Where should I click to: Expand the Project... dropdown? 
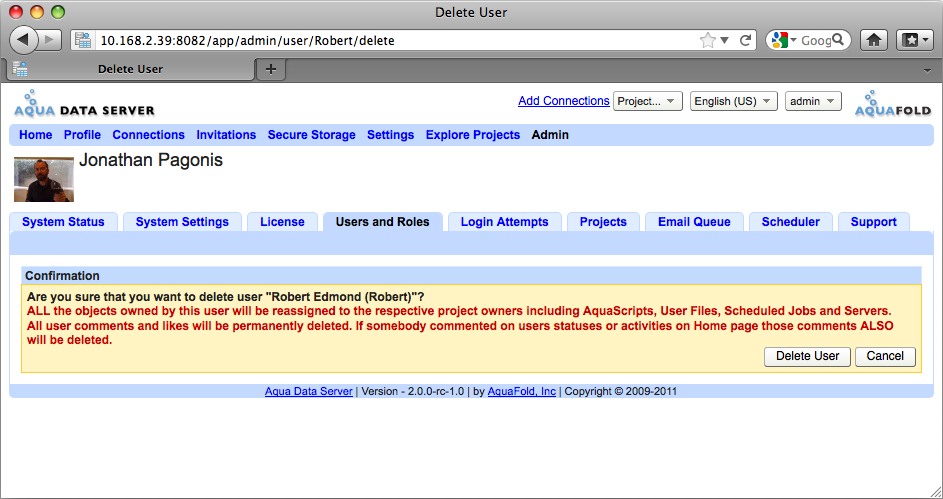click(648, 101)
